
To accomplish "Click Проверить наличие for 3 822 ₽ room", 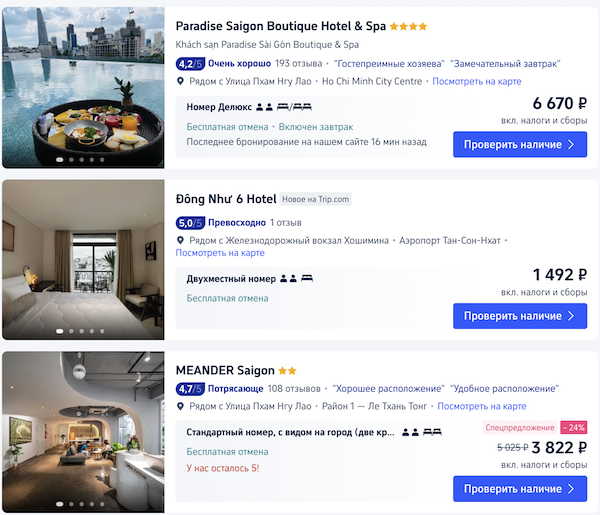I will click(520, 489).
